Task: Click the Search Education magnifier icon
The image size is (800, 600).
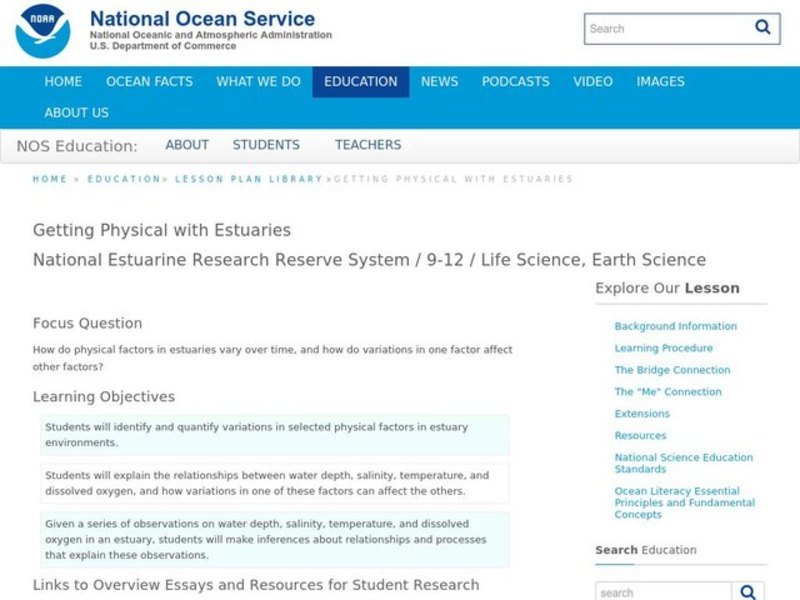Action: (750, 590)
